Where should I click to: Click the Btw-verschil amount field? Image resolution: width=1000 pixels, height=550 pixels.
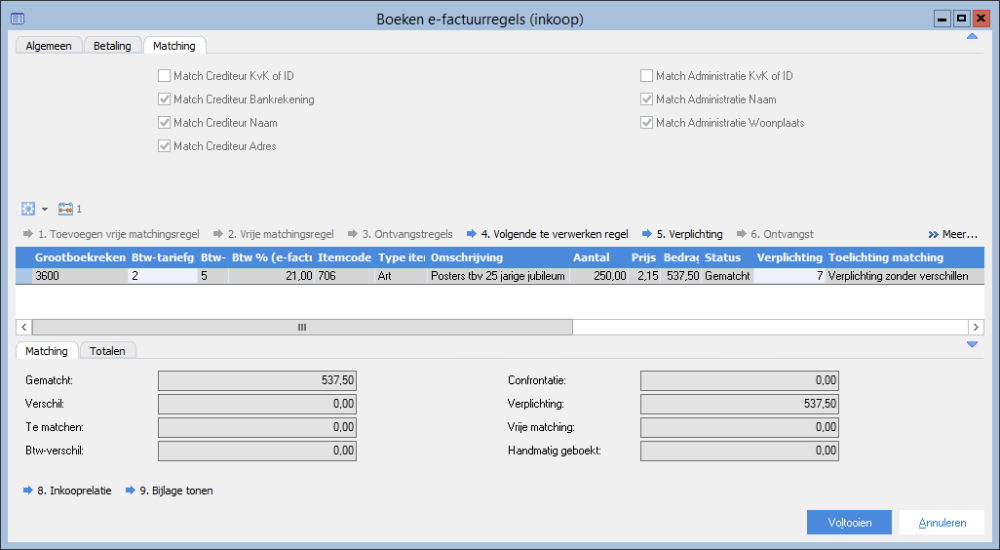(257, 450)
